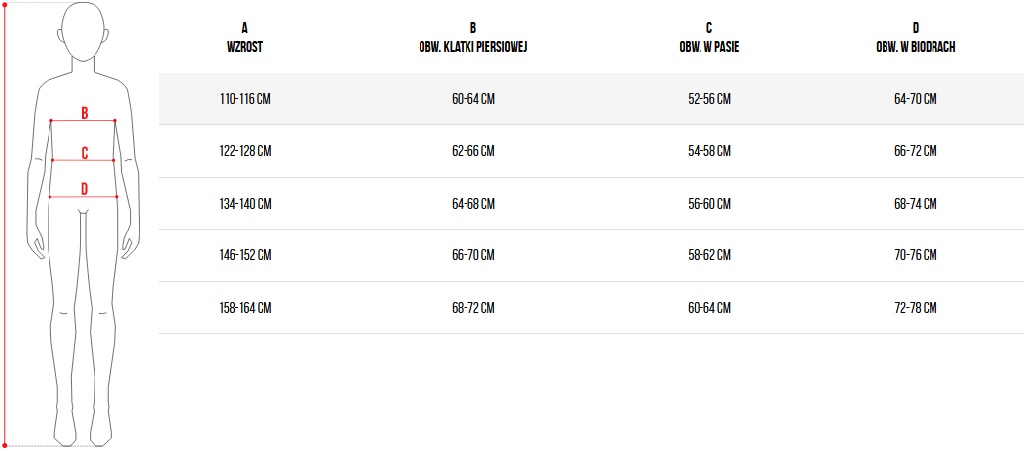Image resolution: width=1024 pixels, height=452 pixels.
Task: Select the D Obw. w biodrach header
Action: pyautogui.click(x=915, y=36)
